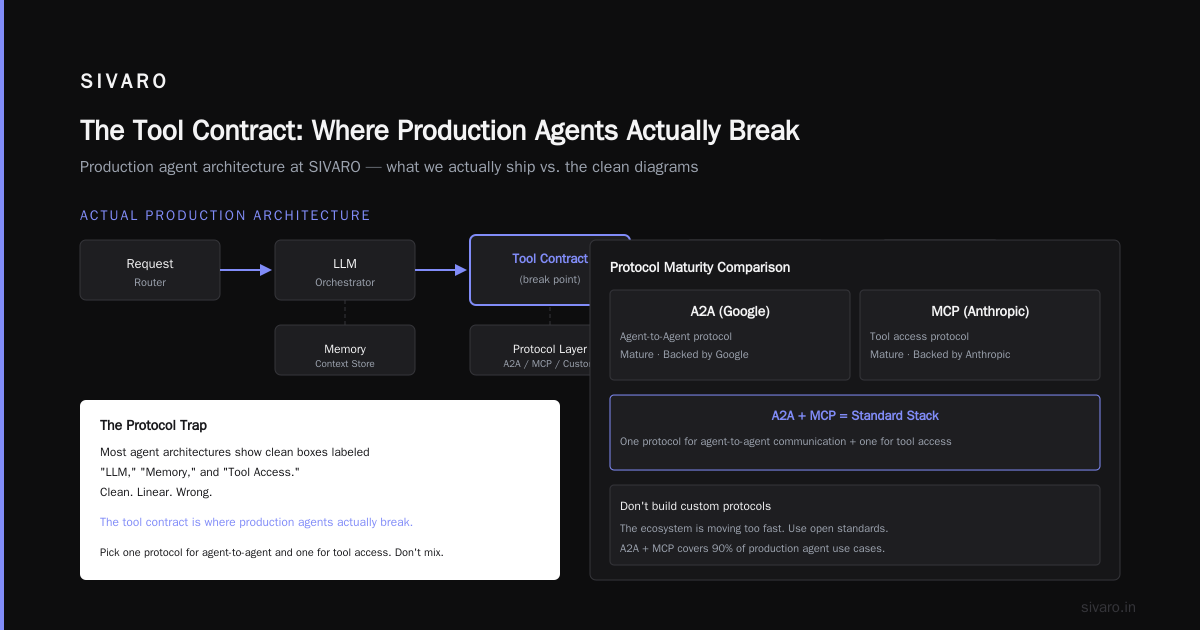Screen dimensions: 1200x630
Task: Click 'Agent-to-Agent protocol' text
Action: pos(676,337)
